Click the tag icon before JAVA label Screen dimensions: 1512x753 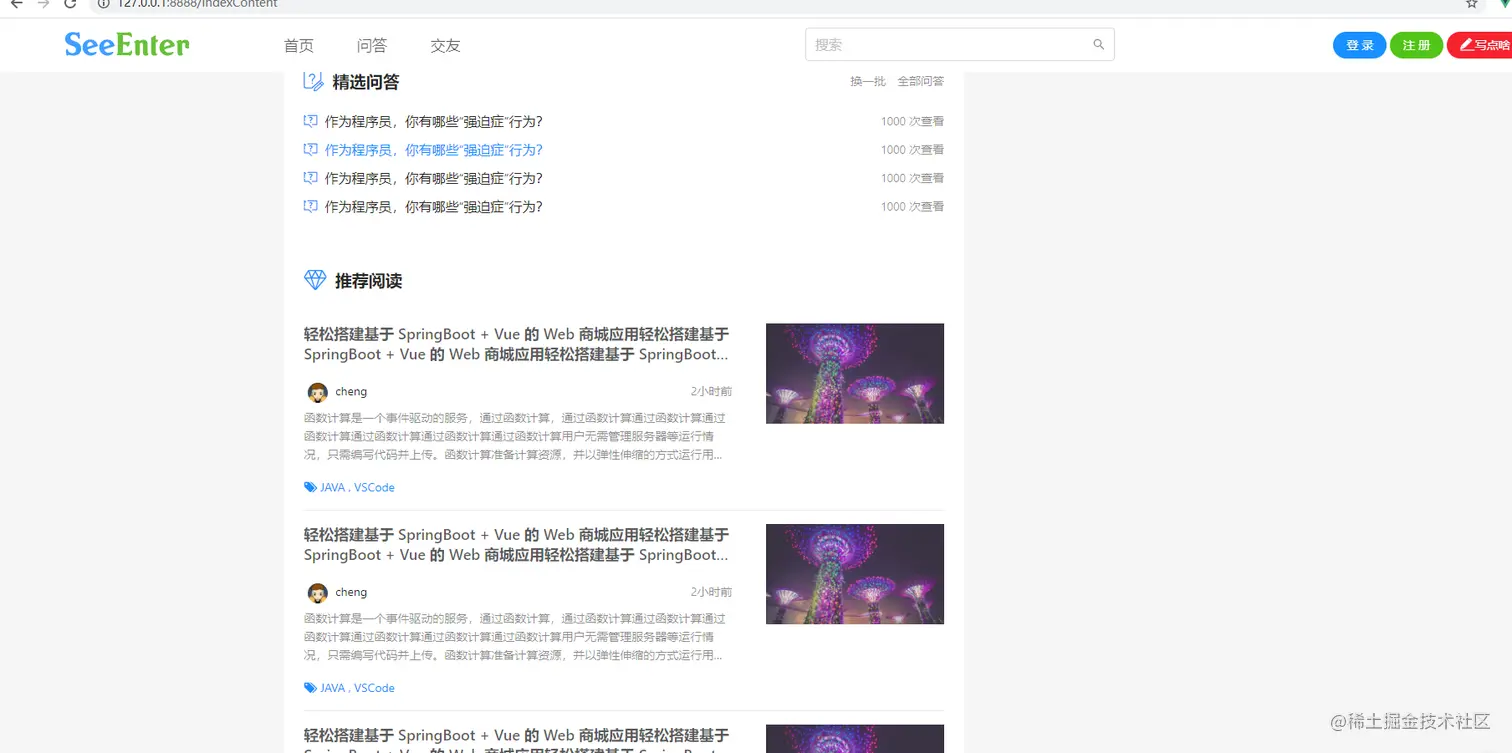pyautogui.click(x=310, y=487)
